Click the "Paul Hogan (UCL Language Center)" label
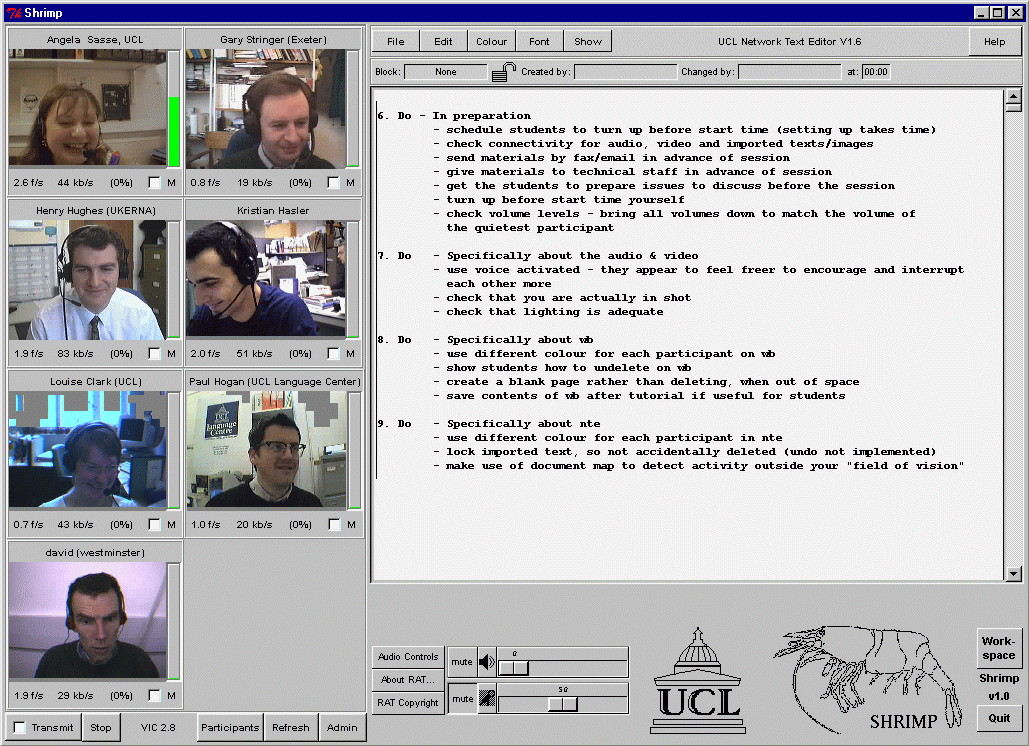1029x746 pixels. coord(274,381)
